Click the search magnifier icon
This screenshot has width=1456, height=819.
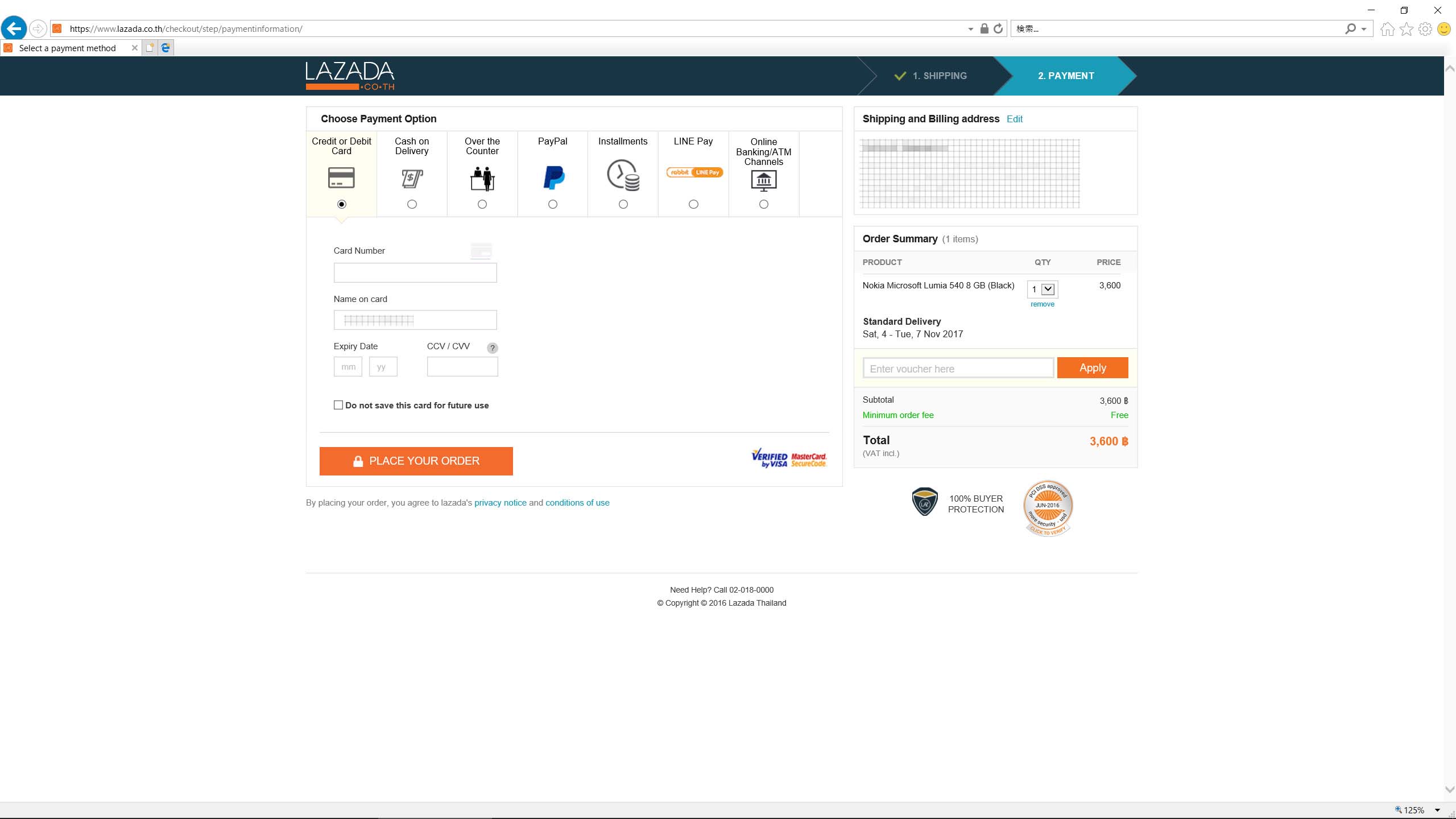1350,28
